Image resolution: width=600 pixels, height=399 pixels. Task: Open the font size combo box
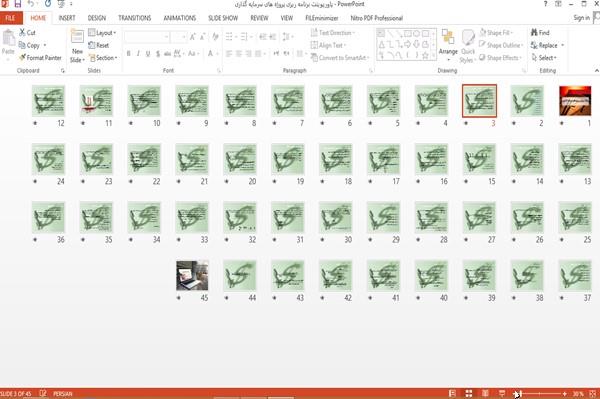pos(179,37)
